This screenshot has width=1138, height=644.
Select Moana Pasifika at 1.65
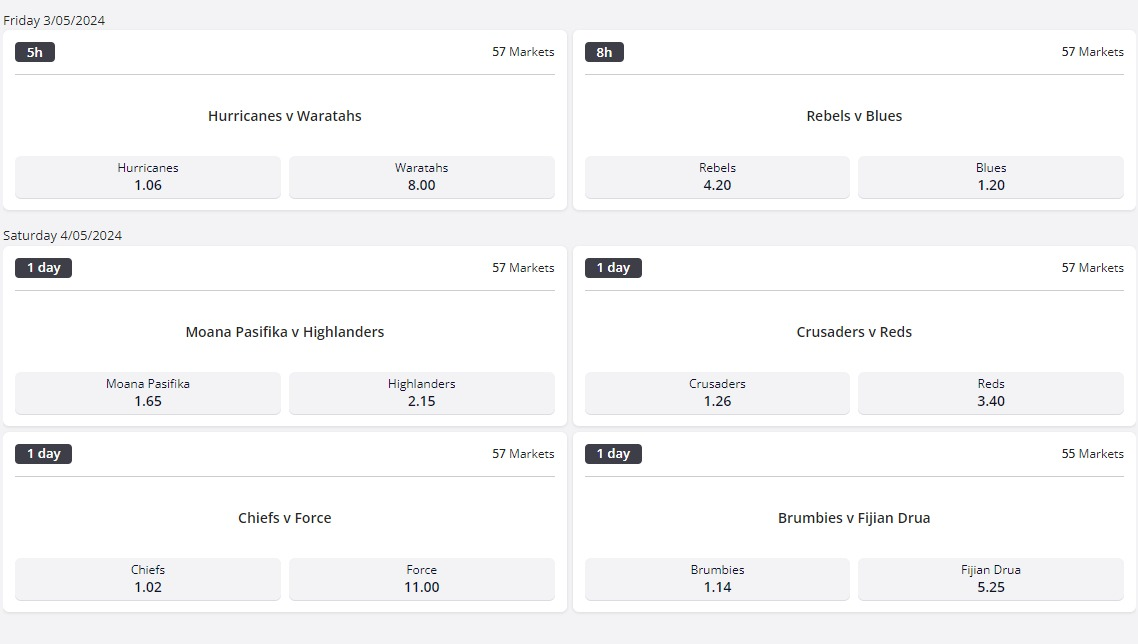click(x=148, y=393)
